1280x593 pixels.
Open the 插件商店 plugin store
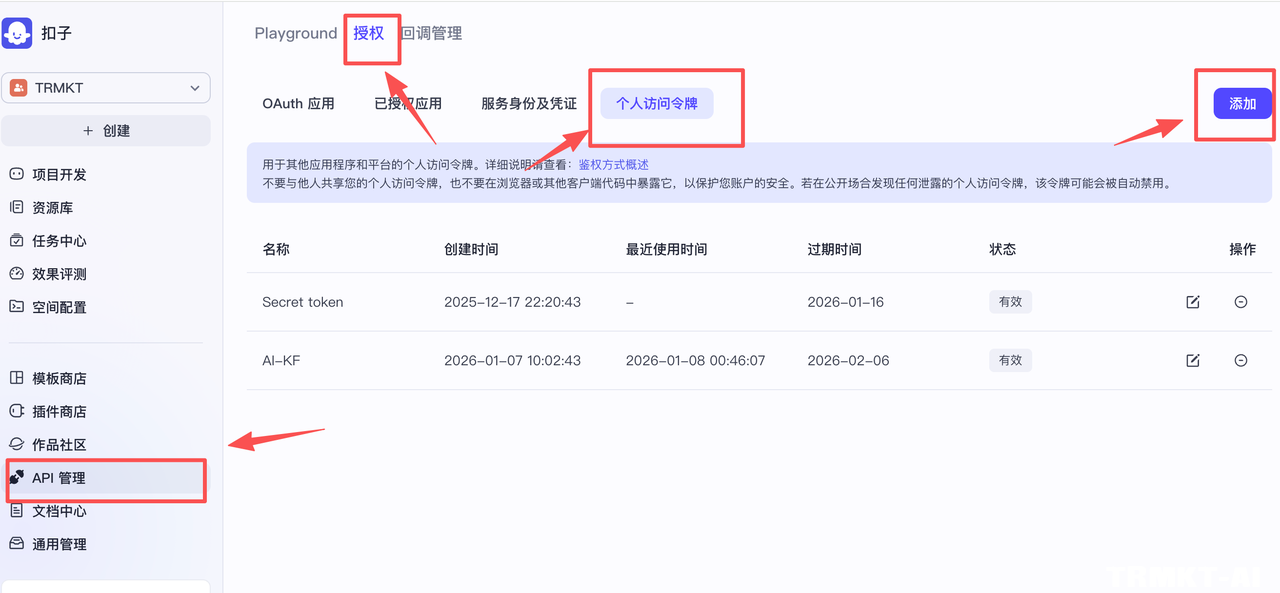[60, 411]
